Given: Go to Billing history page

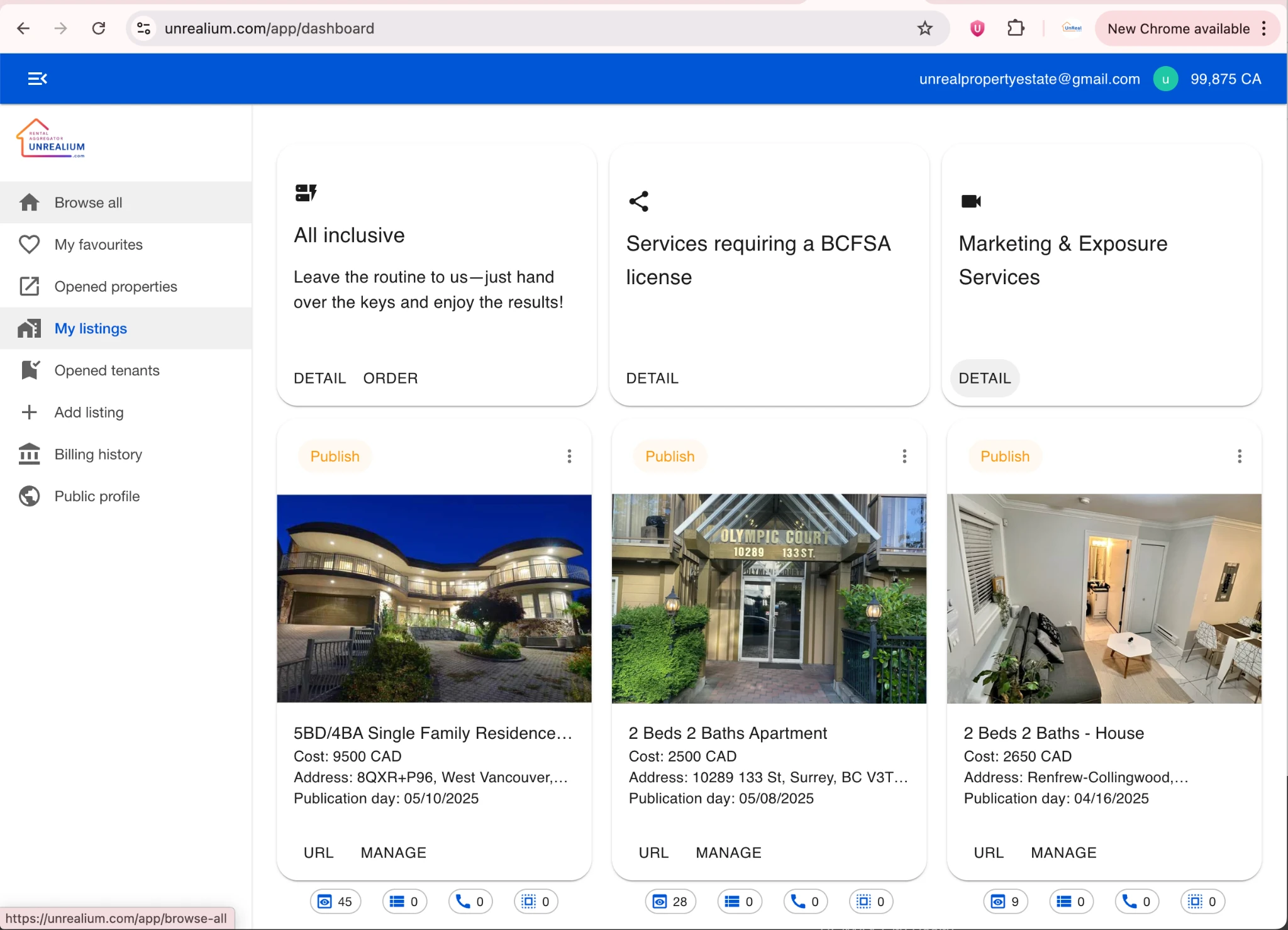Looking at the screenshot, I should (98, 454).
